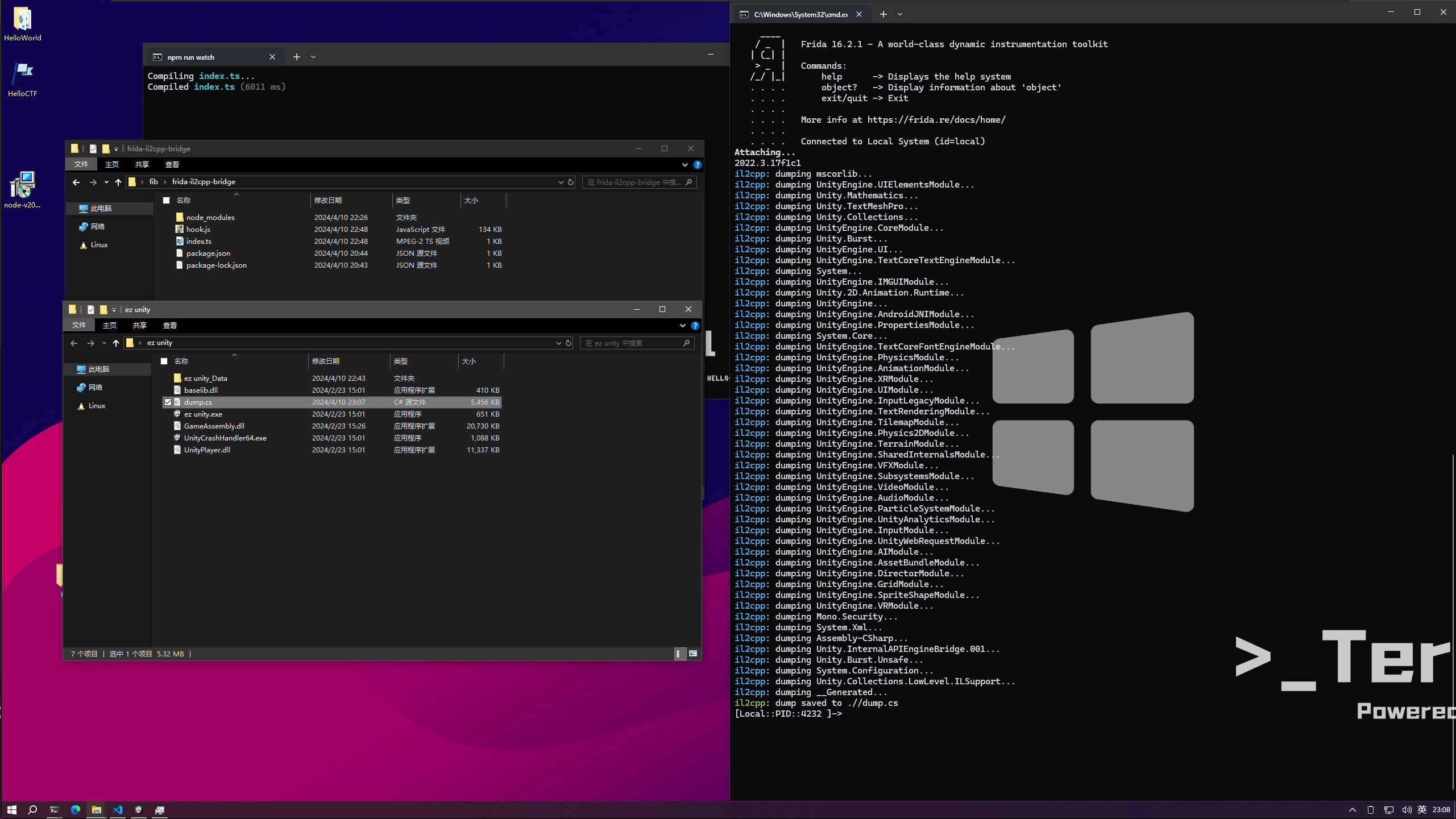Click the taskbar clock showing 23:08
The image size is (1456, 819).
pos(1441,810)
